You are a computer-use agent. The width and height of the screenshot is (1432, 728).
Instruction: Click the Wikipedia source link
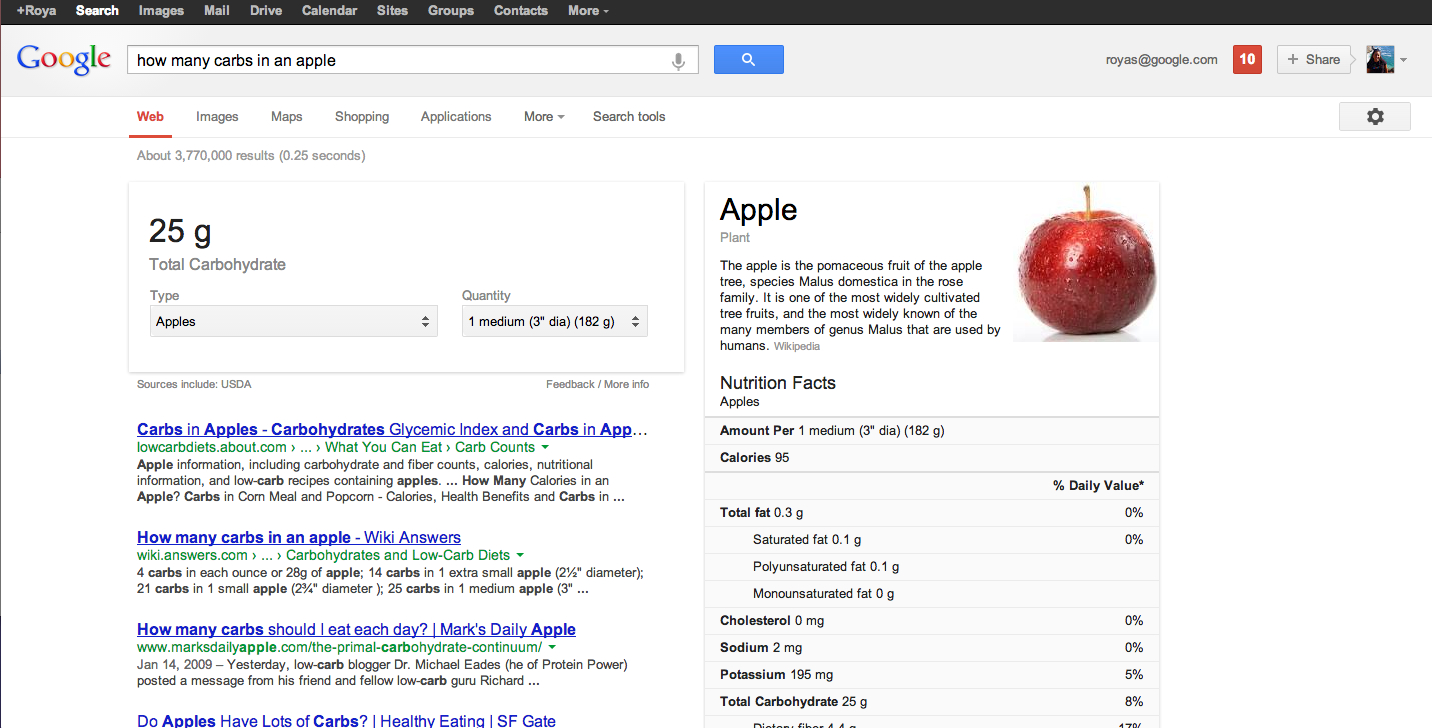[797, 347]
